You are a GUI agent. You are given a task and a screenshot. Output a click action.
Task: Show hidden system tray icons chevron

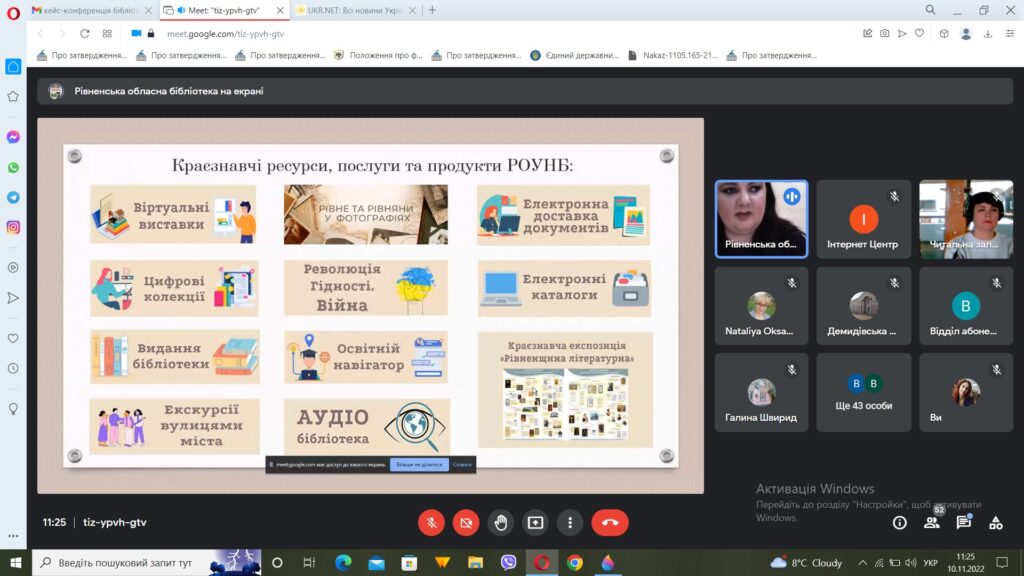point(862,563)
